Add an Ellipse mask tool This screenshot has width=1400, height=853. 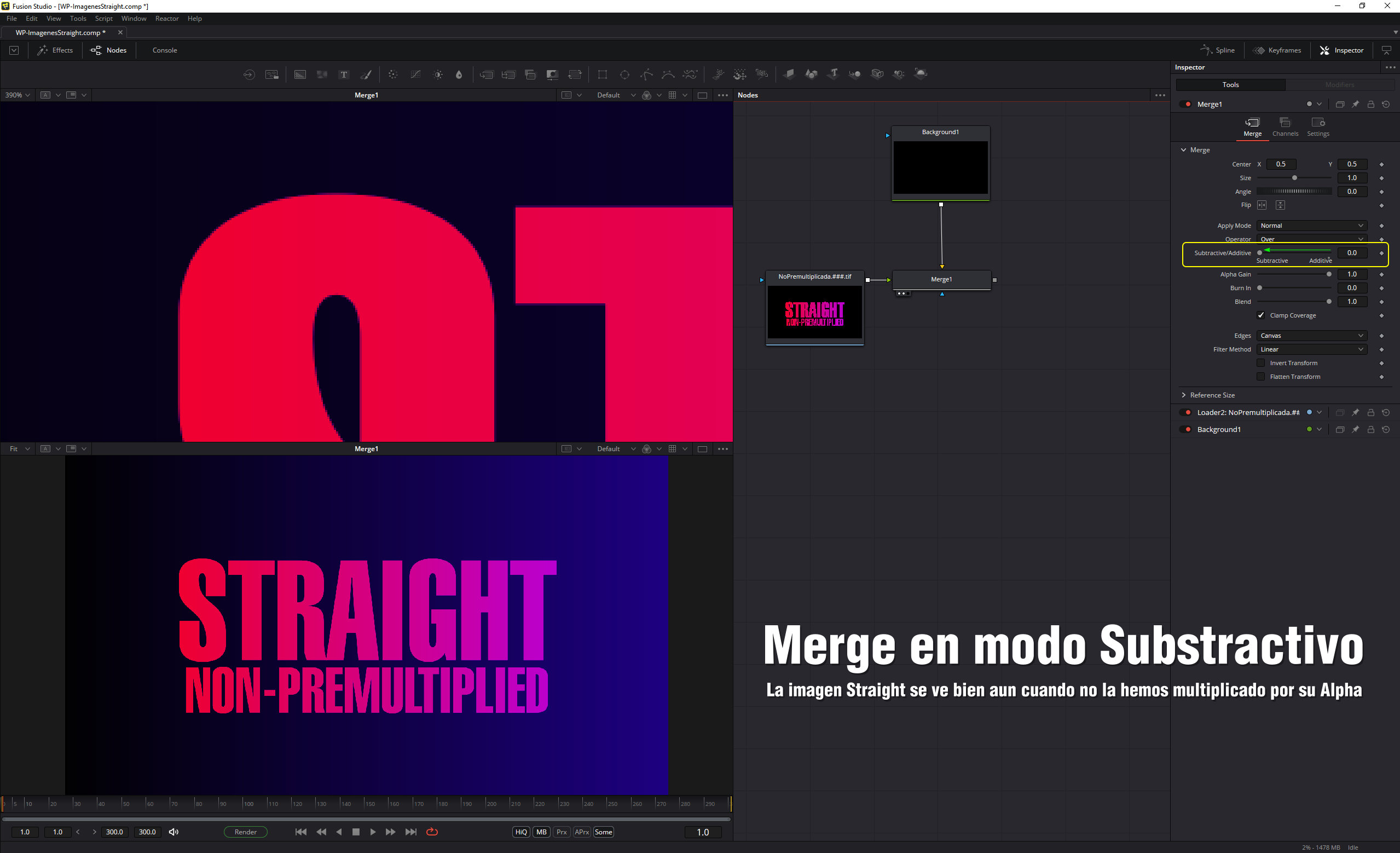coord(624,74)
